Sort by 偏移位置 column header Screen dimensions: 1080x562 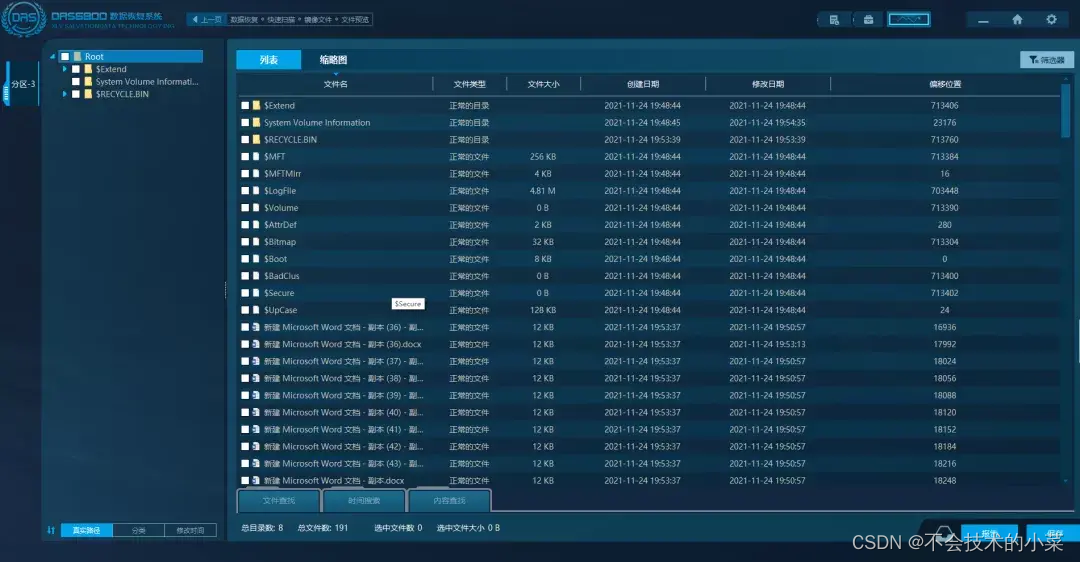tap(945, 84)
